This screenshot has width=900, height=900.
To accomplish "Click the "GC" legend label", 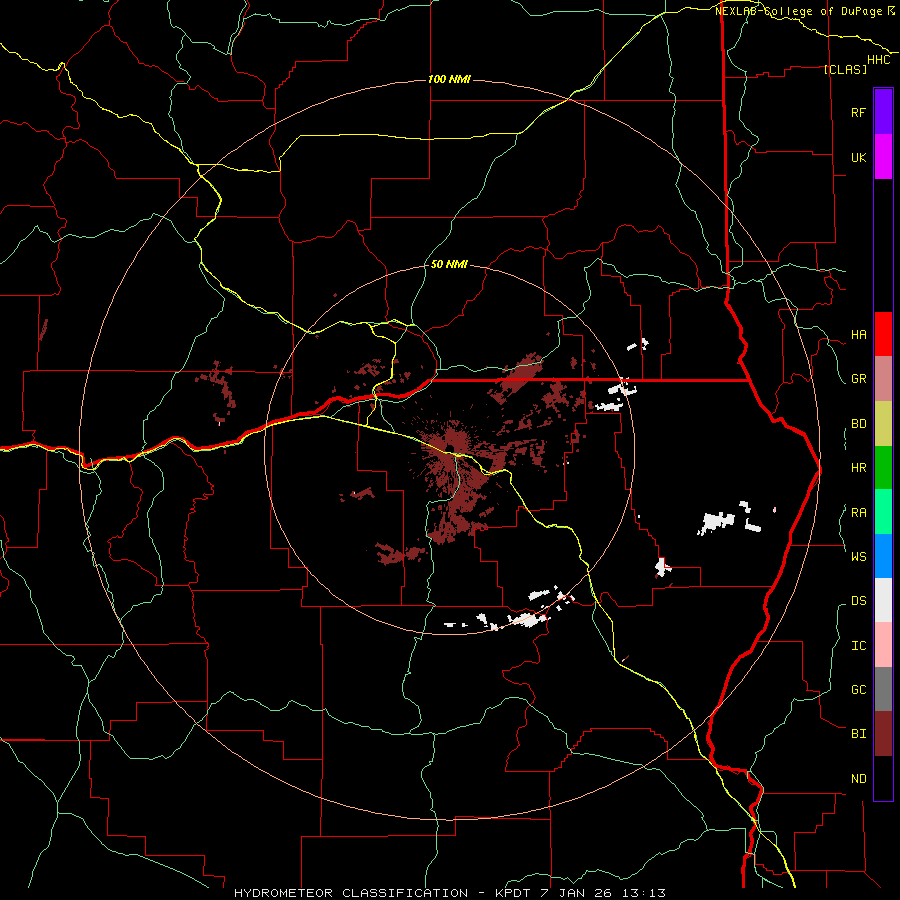I will coord(858,689).
